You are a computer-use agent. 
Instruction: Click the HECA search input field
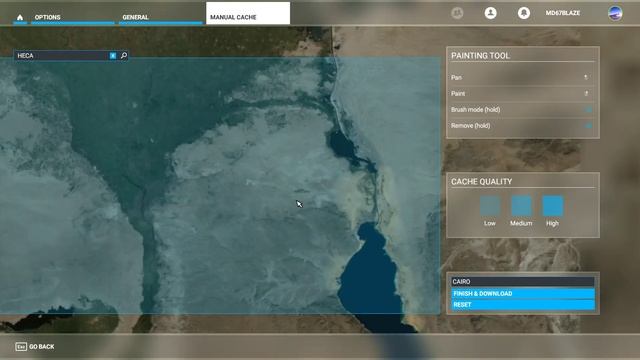click(x=62, y=56)
